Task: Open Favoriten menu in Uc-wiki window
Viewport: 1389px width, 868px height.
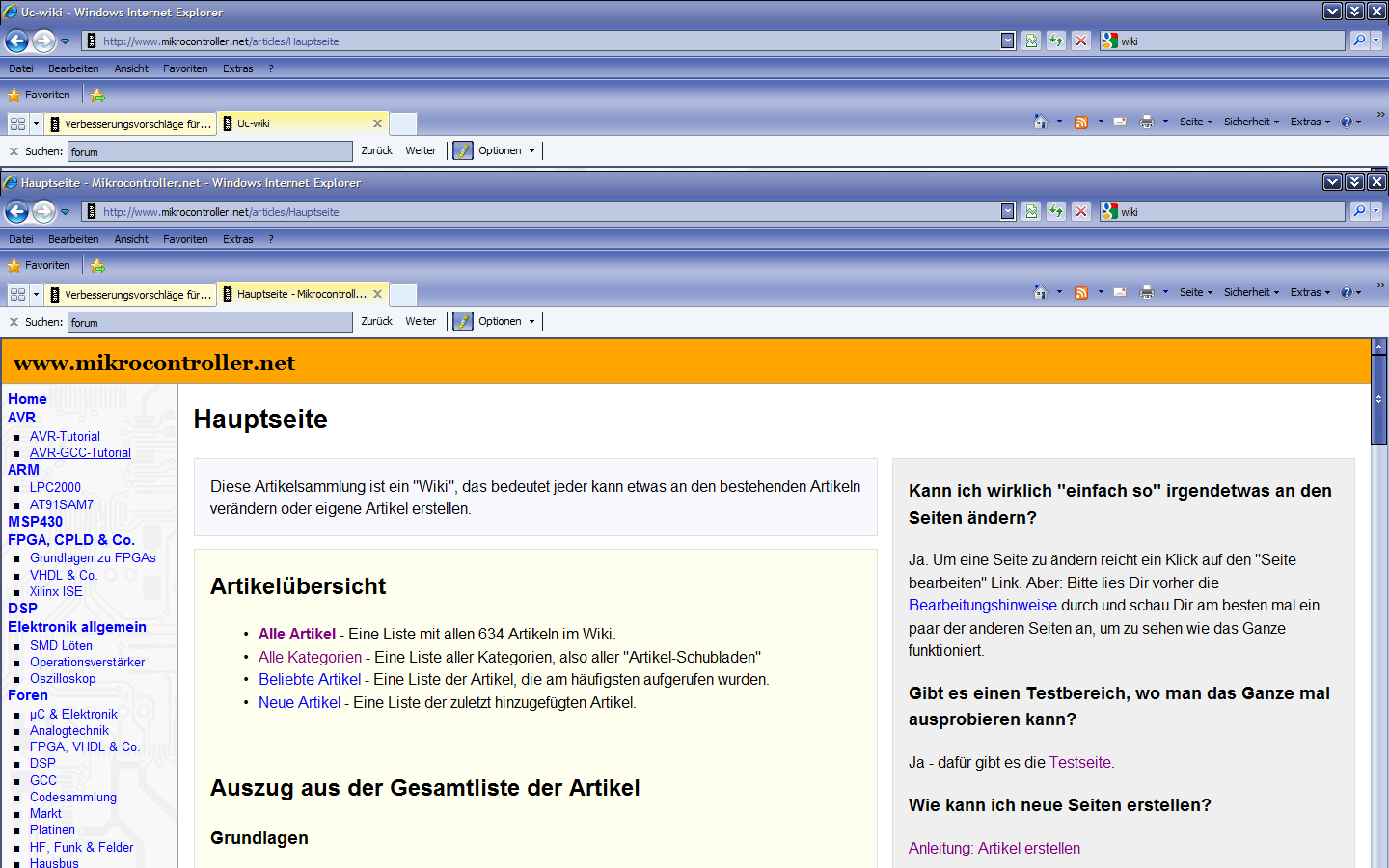Action: point(185,68)
